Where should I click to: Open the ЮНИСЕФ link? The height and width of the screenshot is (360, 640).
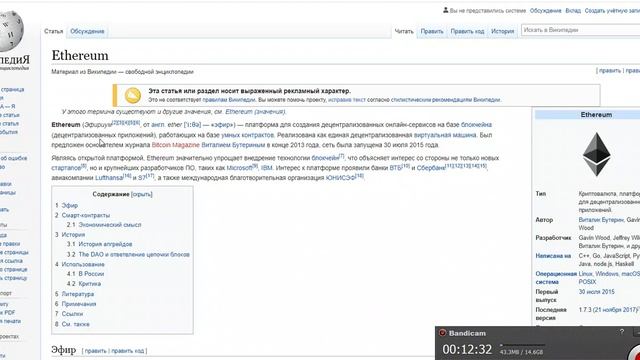click(340, 178)
